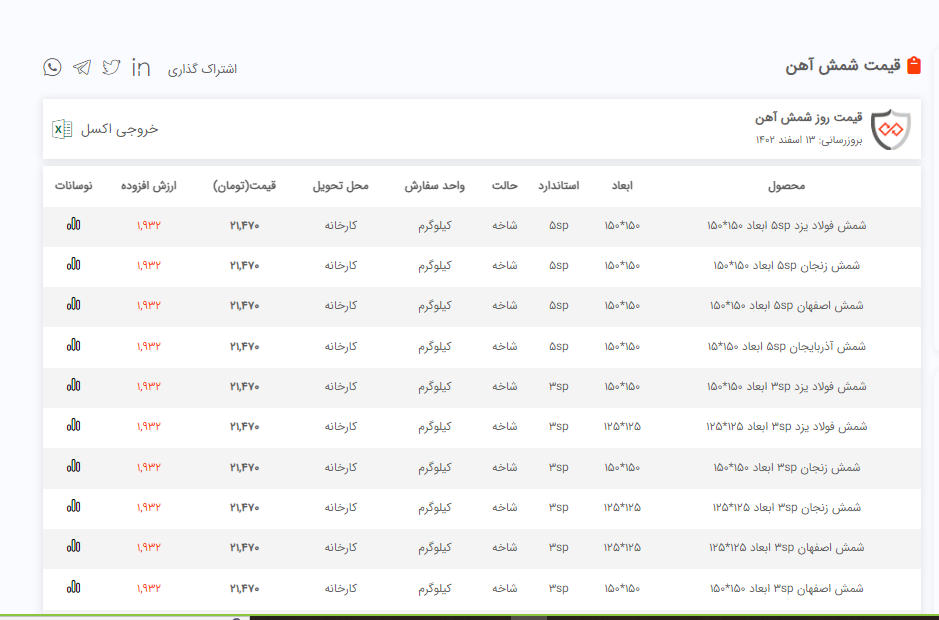
Task: Open fluctuation chart icon for Esfahan 5sp row
Action: pos(73,305)
